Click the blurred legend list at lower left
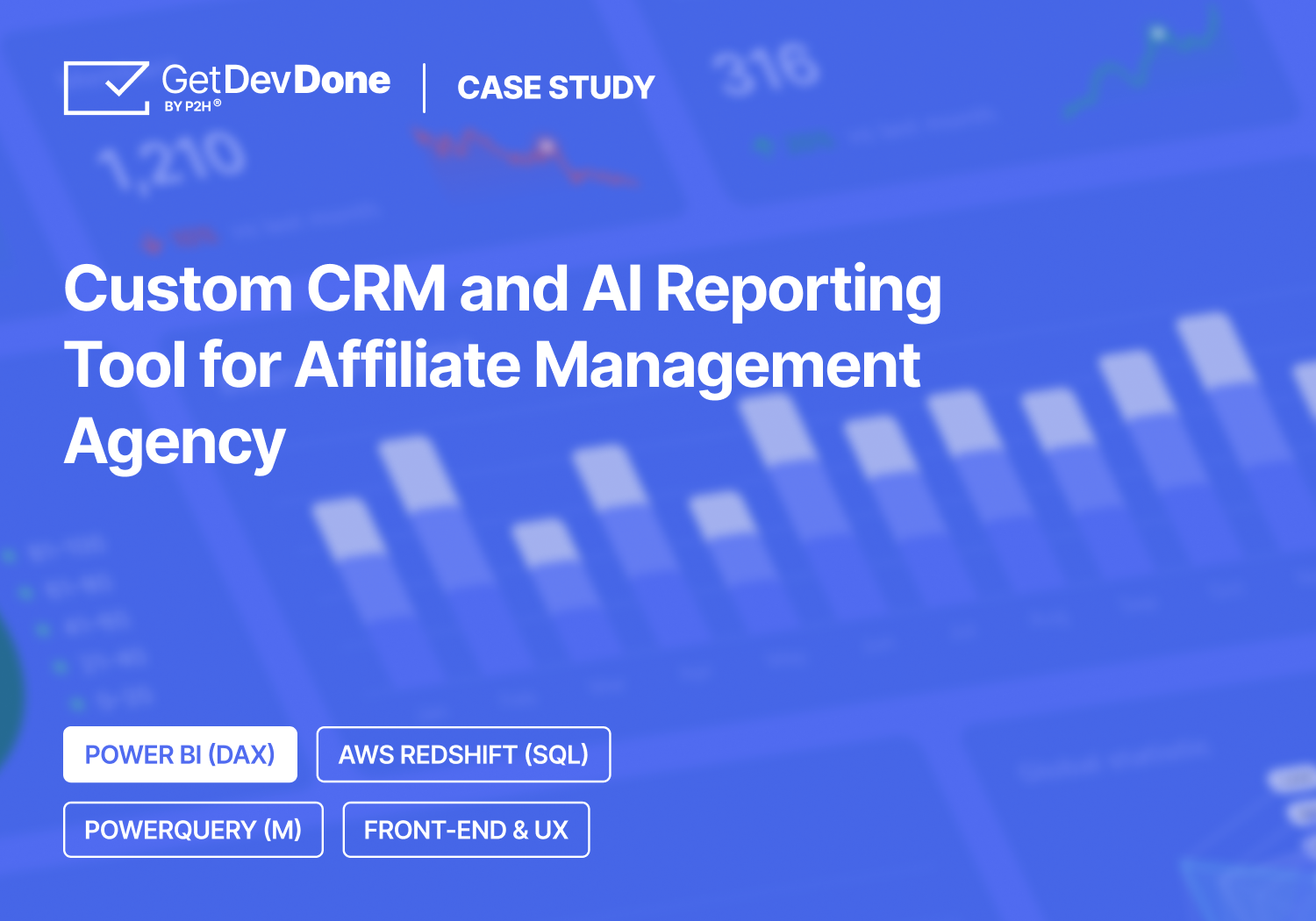This screenshot has width=1316, height=921. tap(79, 623)
